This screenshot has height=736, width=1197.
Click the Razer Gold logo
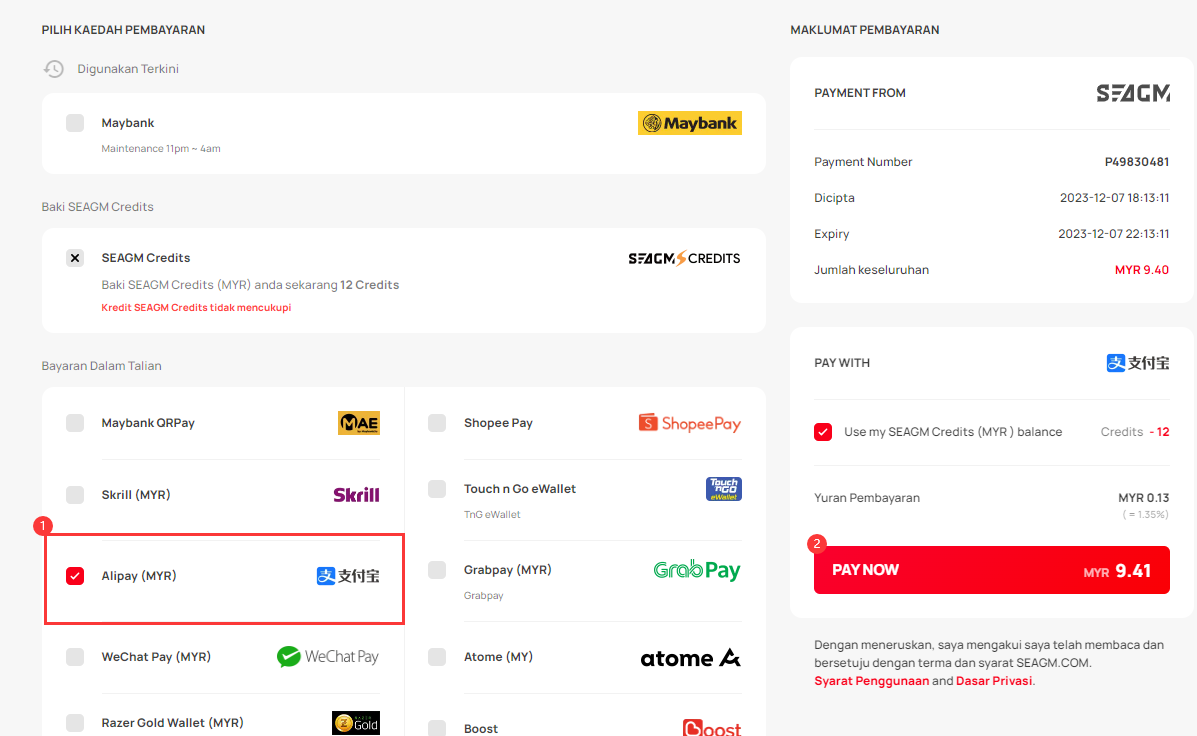click(356, 723)
